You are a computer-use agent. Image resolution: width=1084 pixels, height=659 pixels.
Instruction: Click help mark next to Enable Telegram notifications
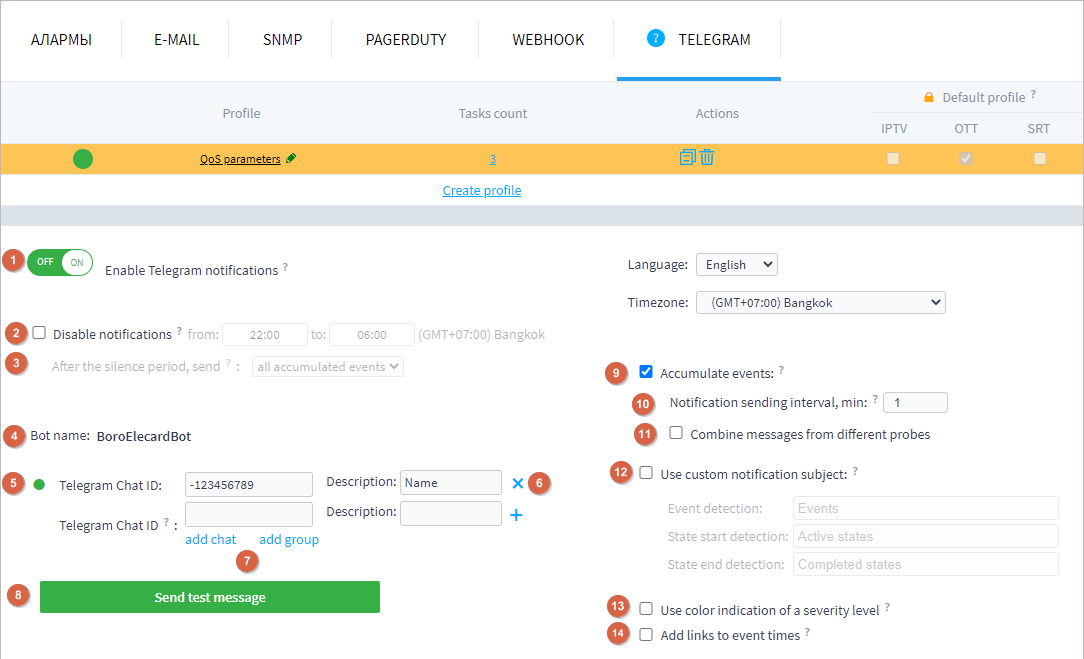pos(285,267)
